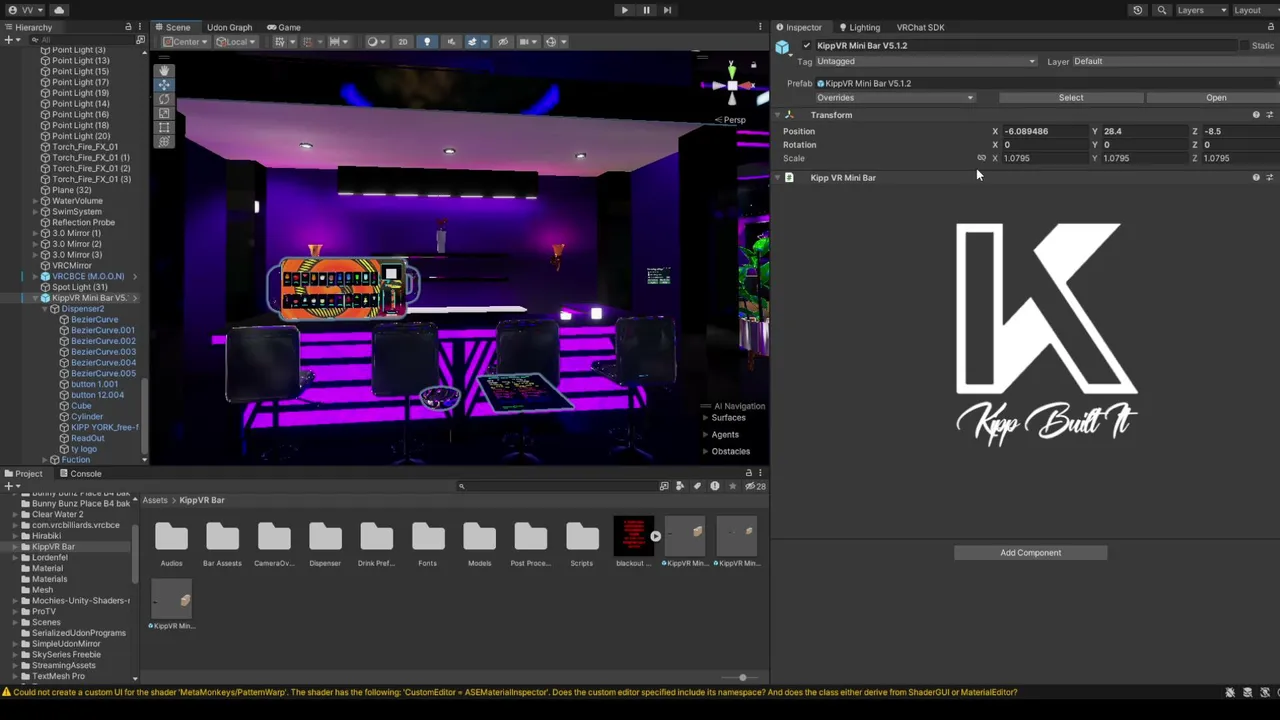Open Kipp VR Mini Bar preset settings icon
This screenshot has height=720, width=1280.
1270,178
